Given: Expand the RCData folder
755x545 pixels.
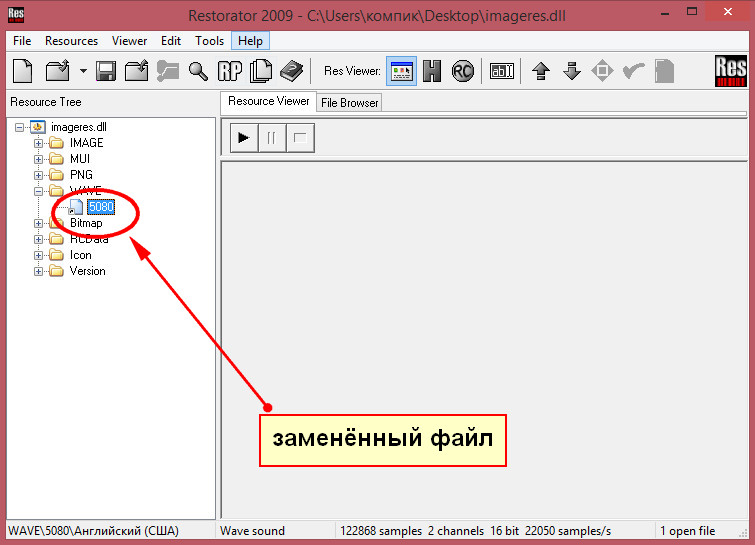Looking at the screenshot, I should (39, 239).
